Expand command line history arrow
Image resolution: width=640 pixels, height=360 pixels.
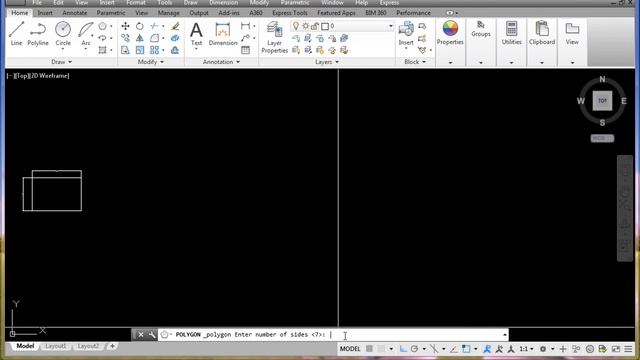tap(505, 335)
